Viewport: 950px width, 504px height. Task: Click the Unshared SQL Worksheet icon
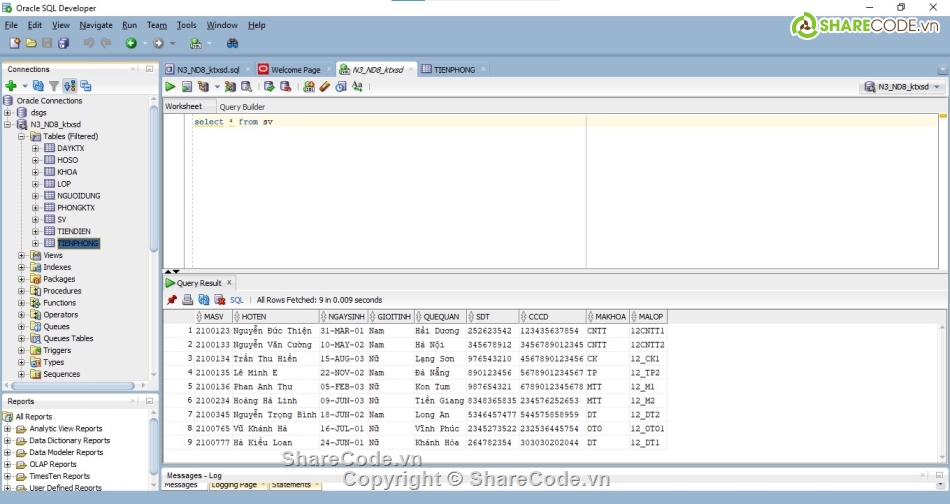[309, 87]
